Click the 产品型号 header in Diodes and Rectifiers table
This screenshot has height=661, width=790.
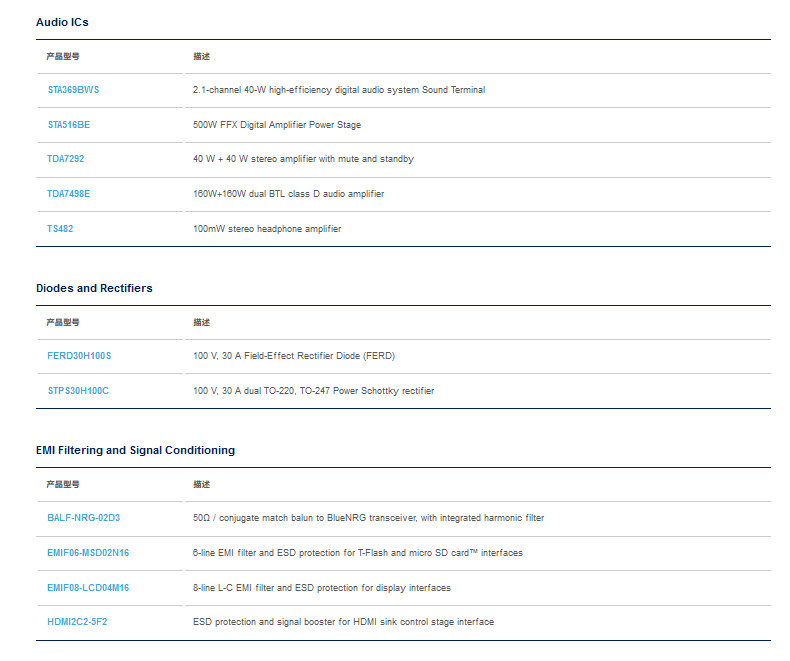pos(63,322)
